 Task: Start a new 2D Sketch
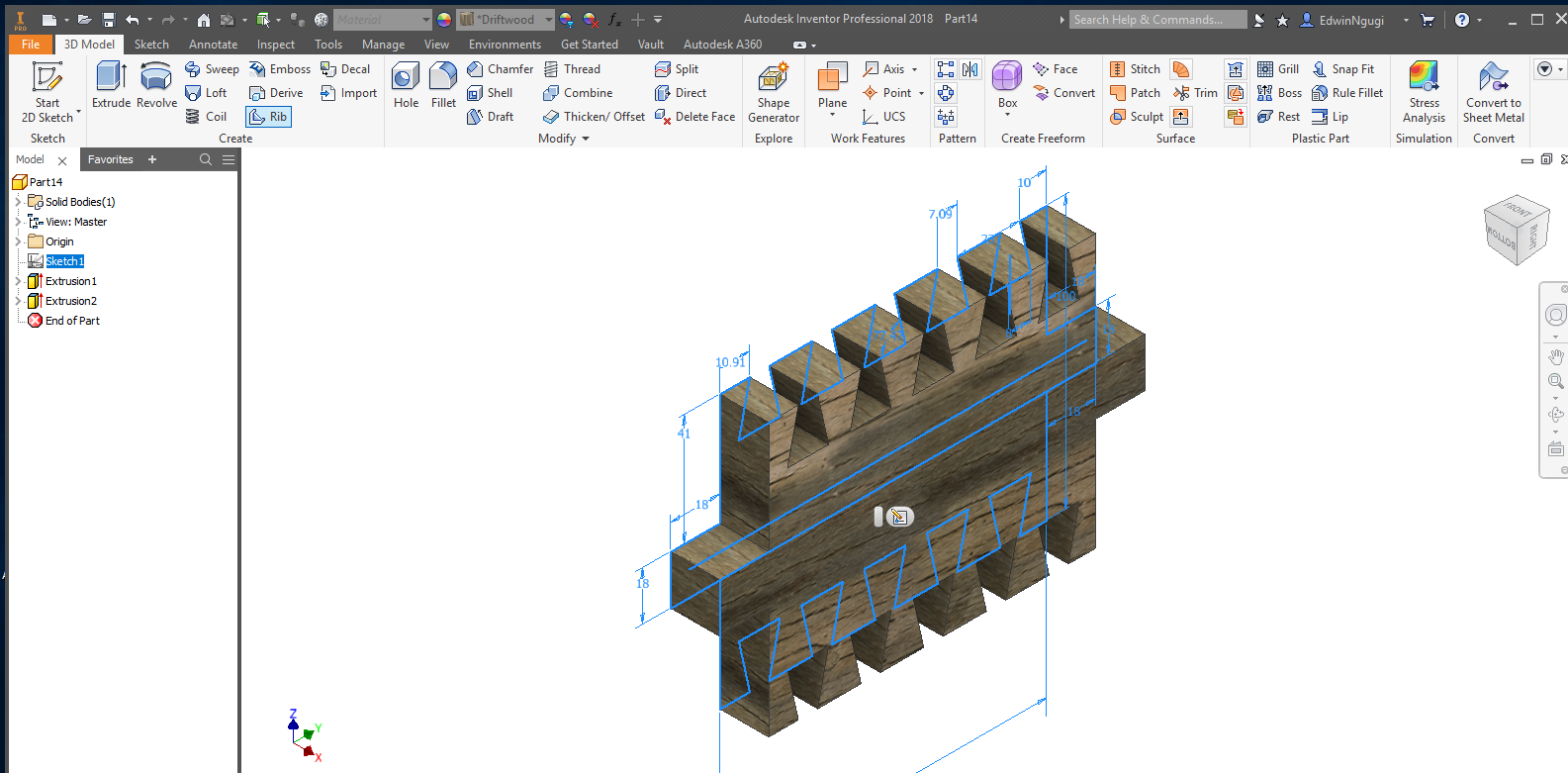tap(47, 92)
